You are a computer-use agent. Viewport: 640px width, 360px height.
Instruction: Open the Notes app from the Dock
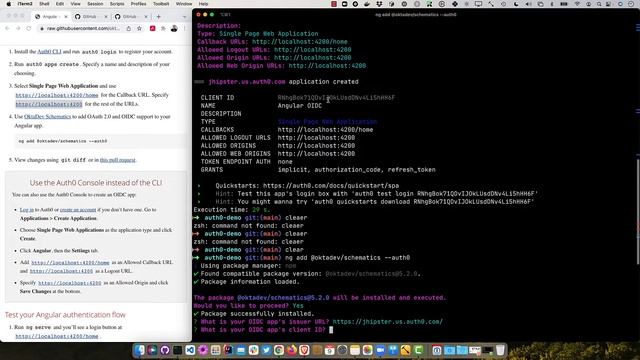(x=355, y=350)
